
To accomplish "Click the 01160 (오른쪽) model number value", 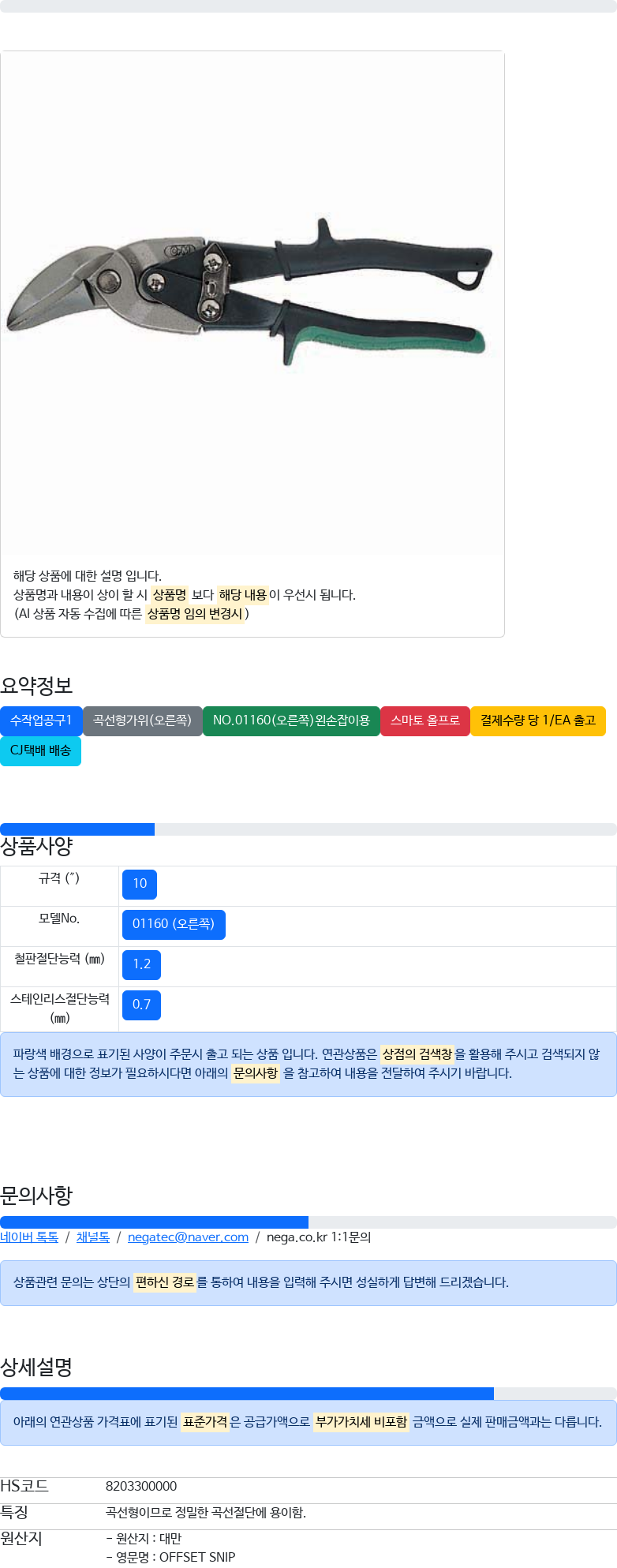I will tap(174, 924).
